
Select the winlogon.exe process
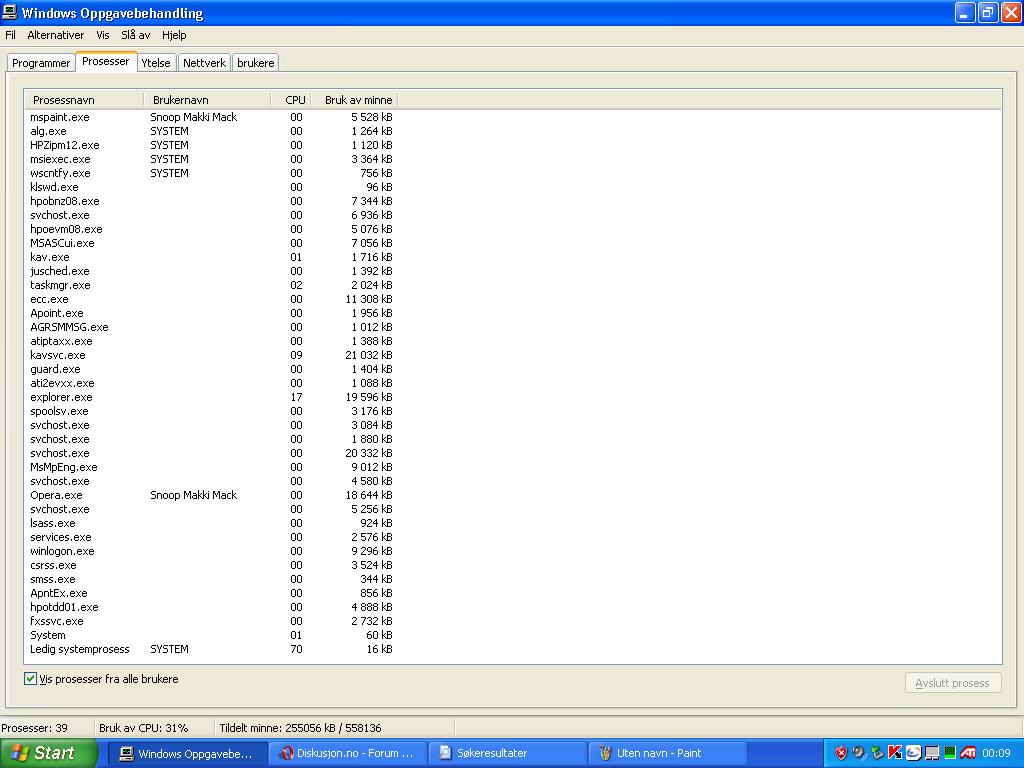click(x=211, y=551)
